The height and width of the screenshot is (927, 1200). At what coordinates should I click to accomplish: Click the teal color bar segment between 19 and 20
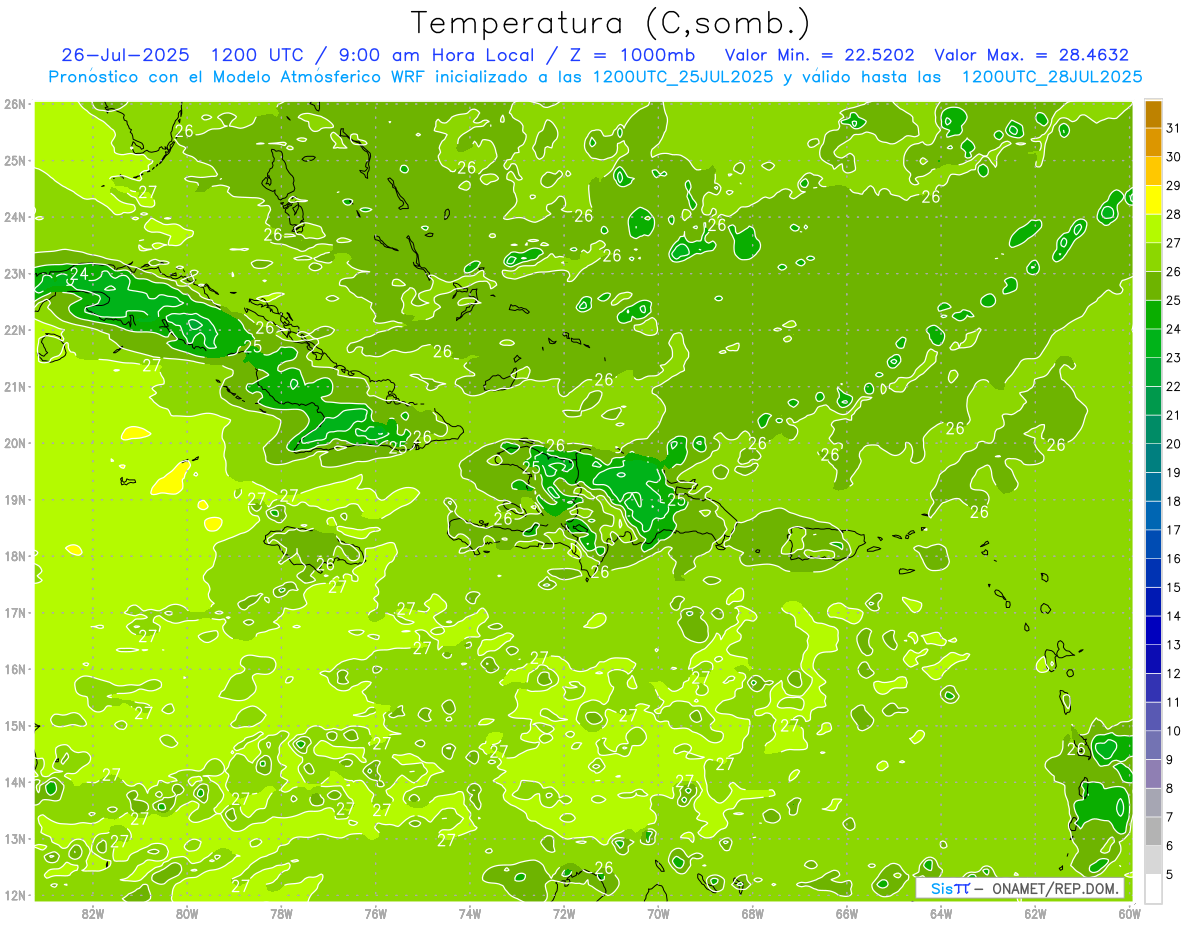(1153, 458)
